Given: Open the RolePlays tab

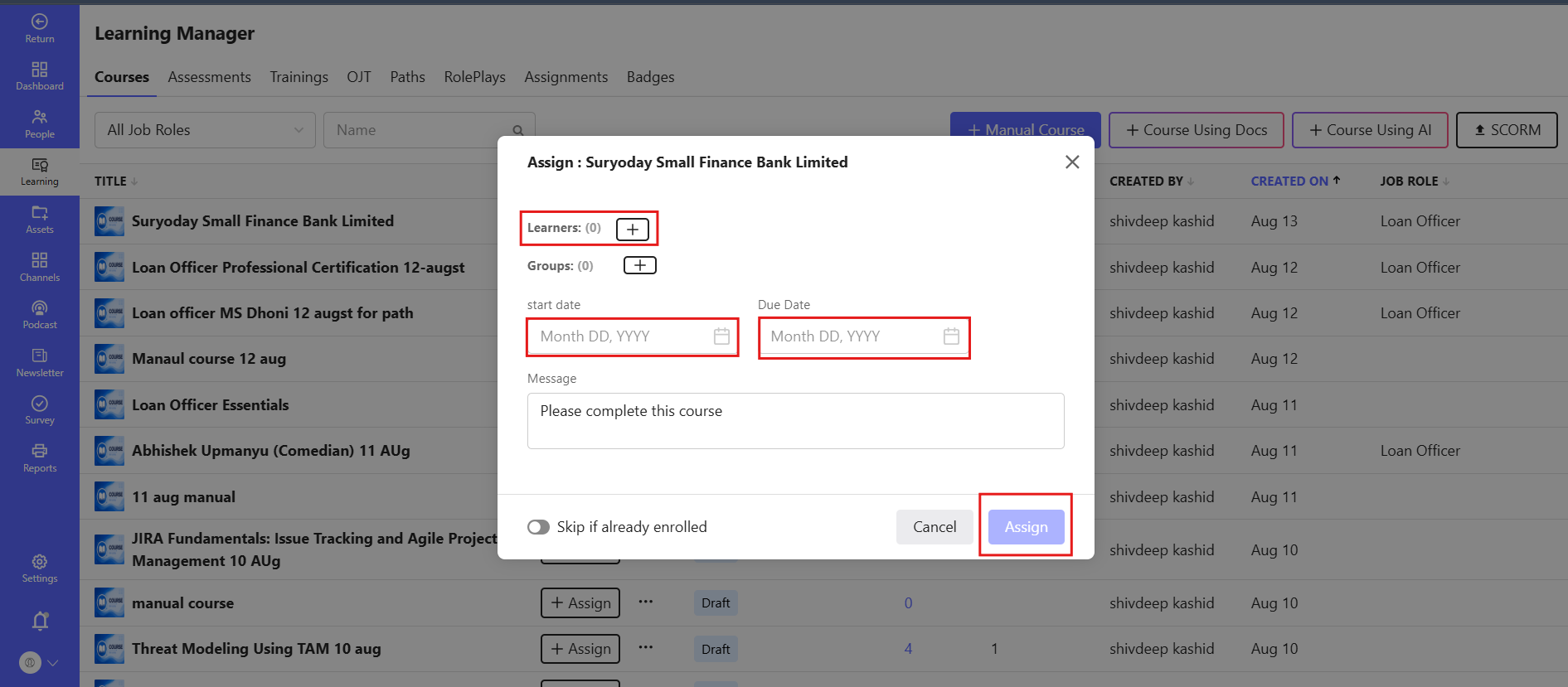Looking at the screenshot, I should pos(474,77).
